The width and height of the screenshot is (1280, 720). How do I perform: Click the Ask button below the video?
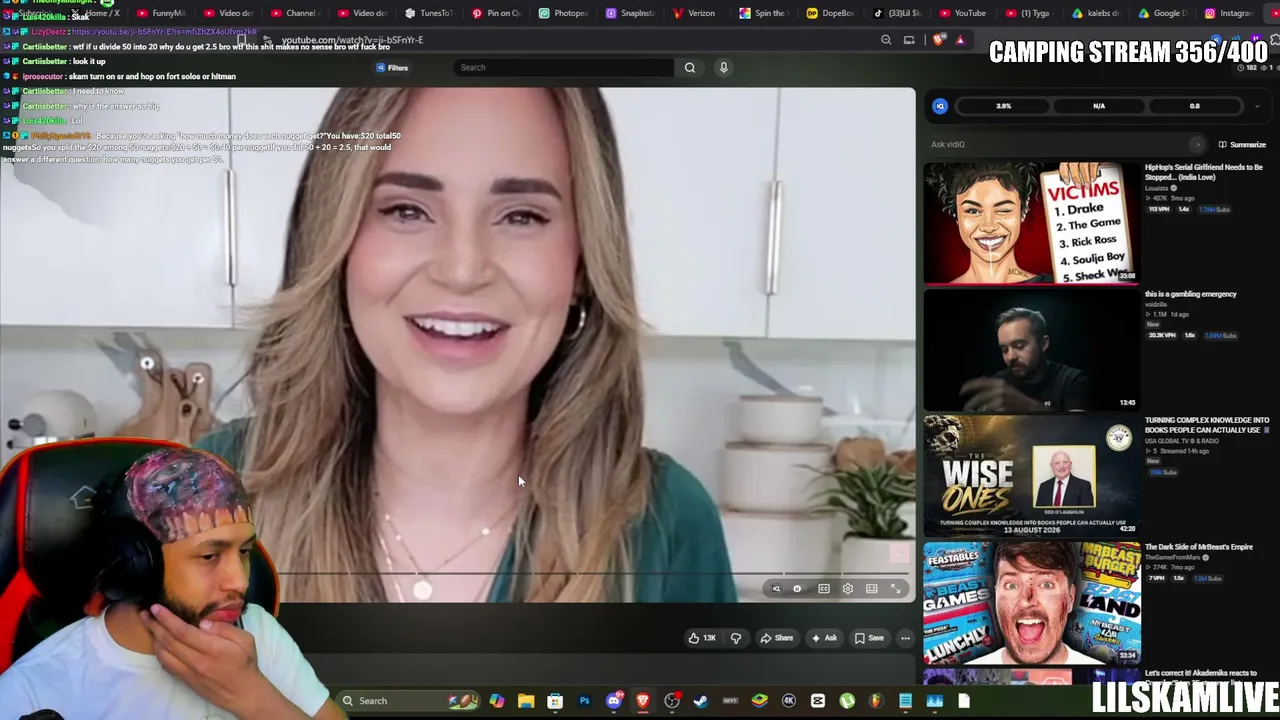click(x=825, y=638)
